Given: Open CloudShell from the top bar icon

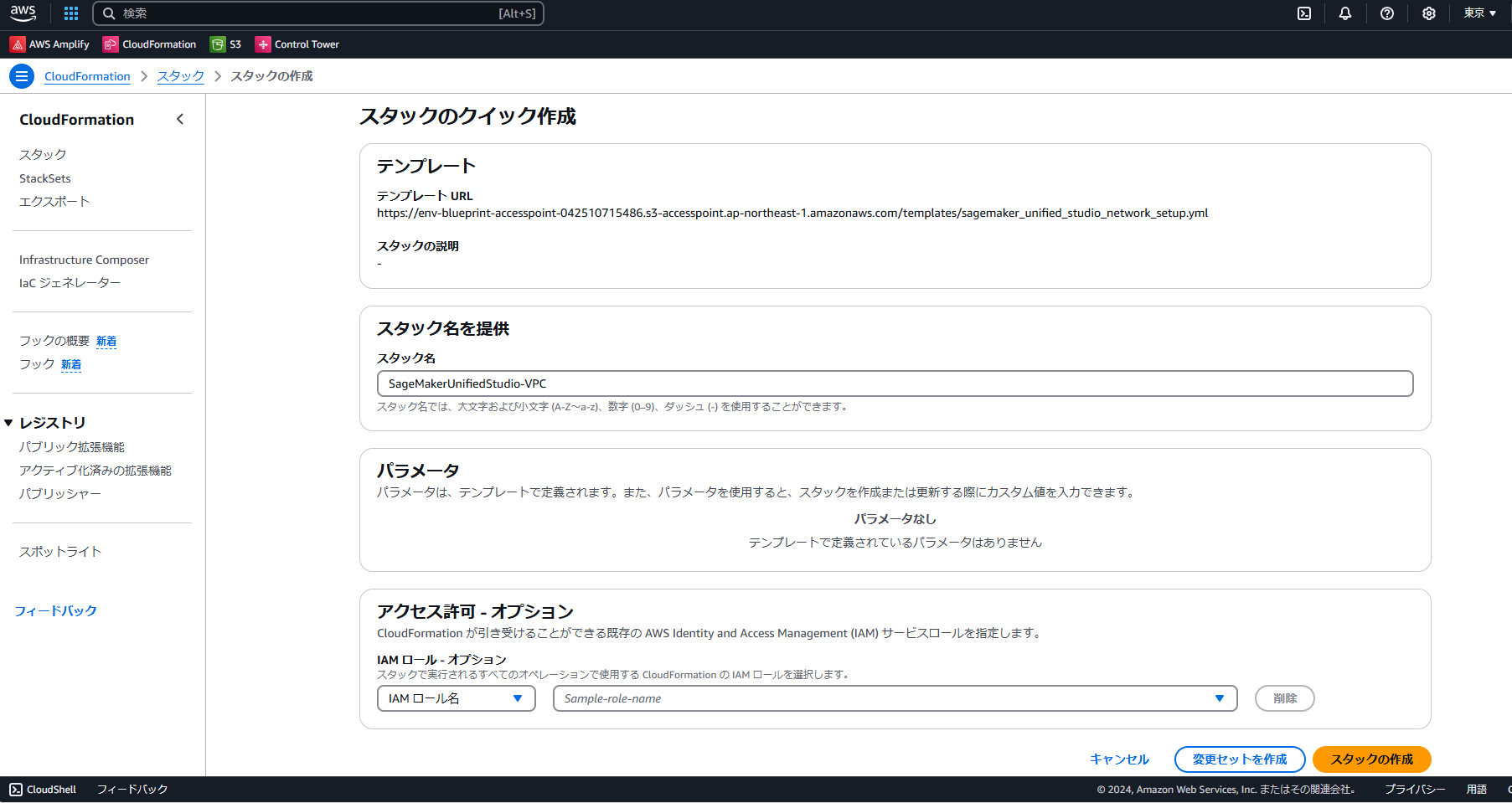Looking at the screenshot, I should coord(1304,13).
